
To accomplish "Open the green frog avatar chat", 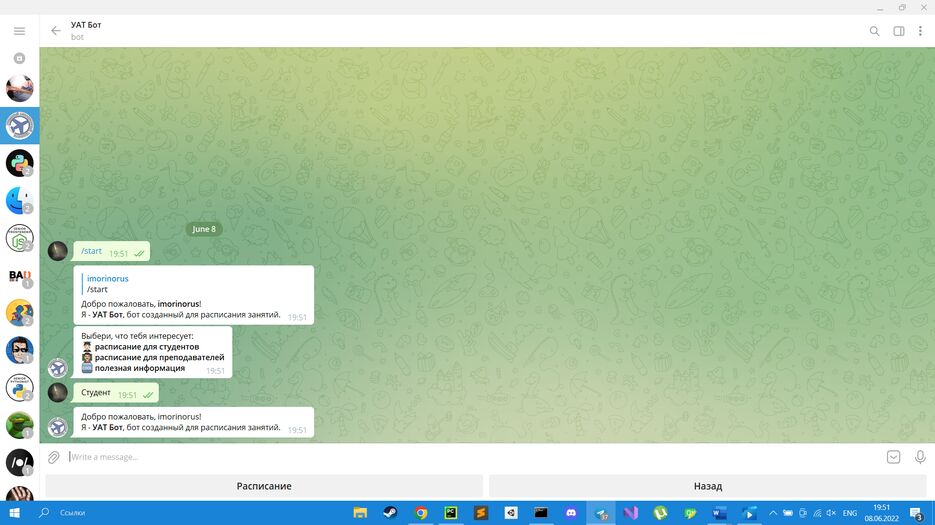I will point(19,425).
